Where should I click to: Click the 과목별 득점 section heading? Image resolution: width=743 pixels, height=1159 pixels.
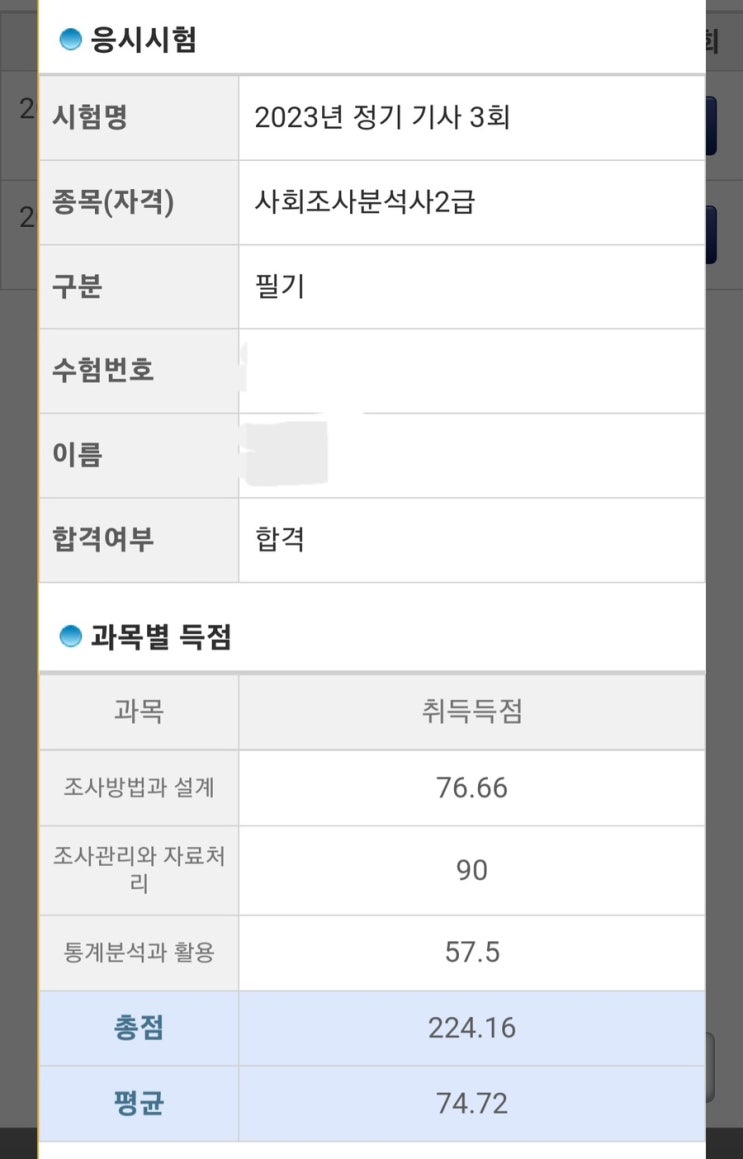(x=161, y=636)
